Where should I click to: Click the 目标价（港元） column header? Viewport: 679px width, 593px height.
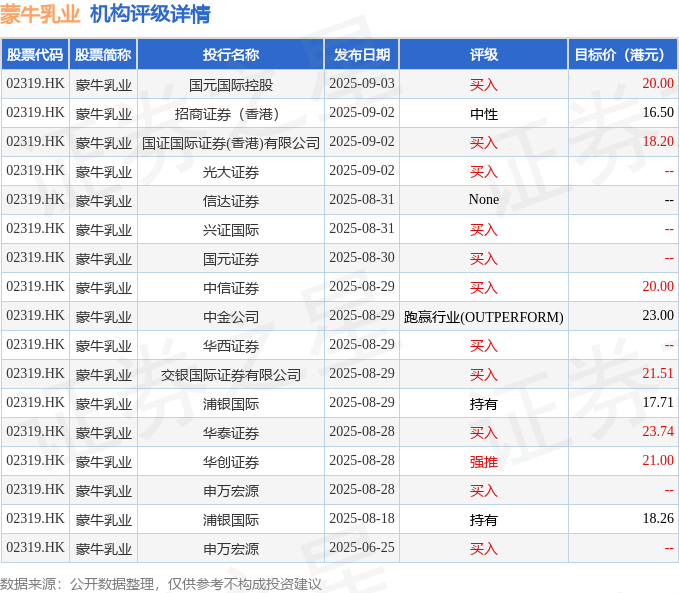pyautogui.click(x=623, y=55)
